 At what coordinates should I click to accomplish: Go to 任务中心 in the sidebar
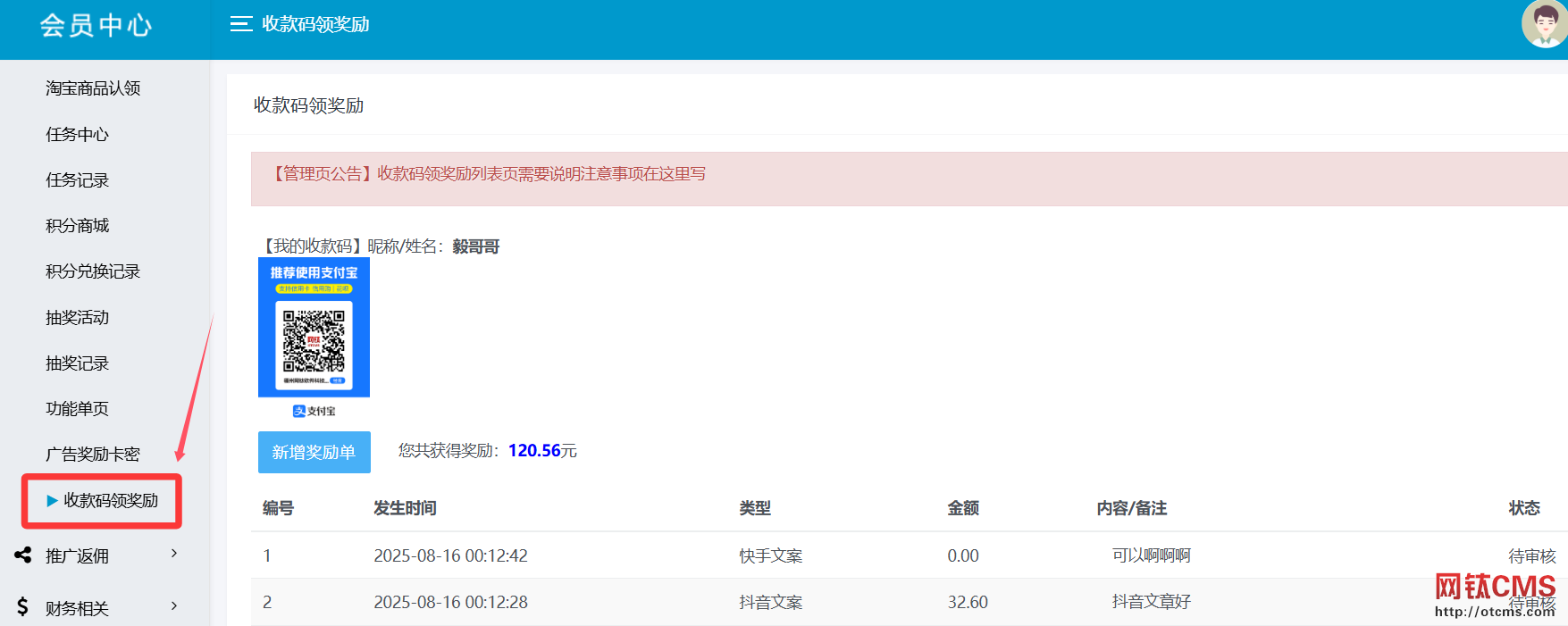click(78, 135)
